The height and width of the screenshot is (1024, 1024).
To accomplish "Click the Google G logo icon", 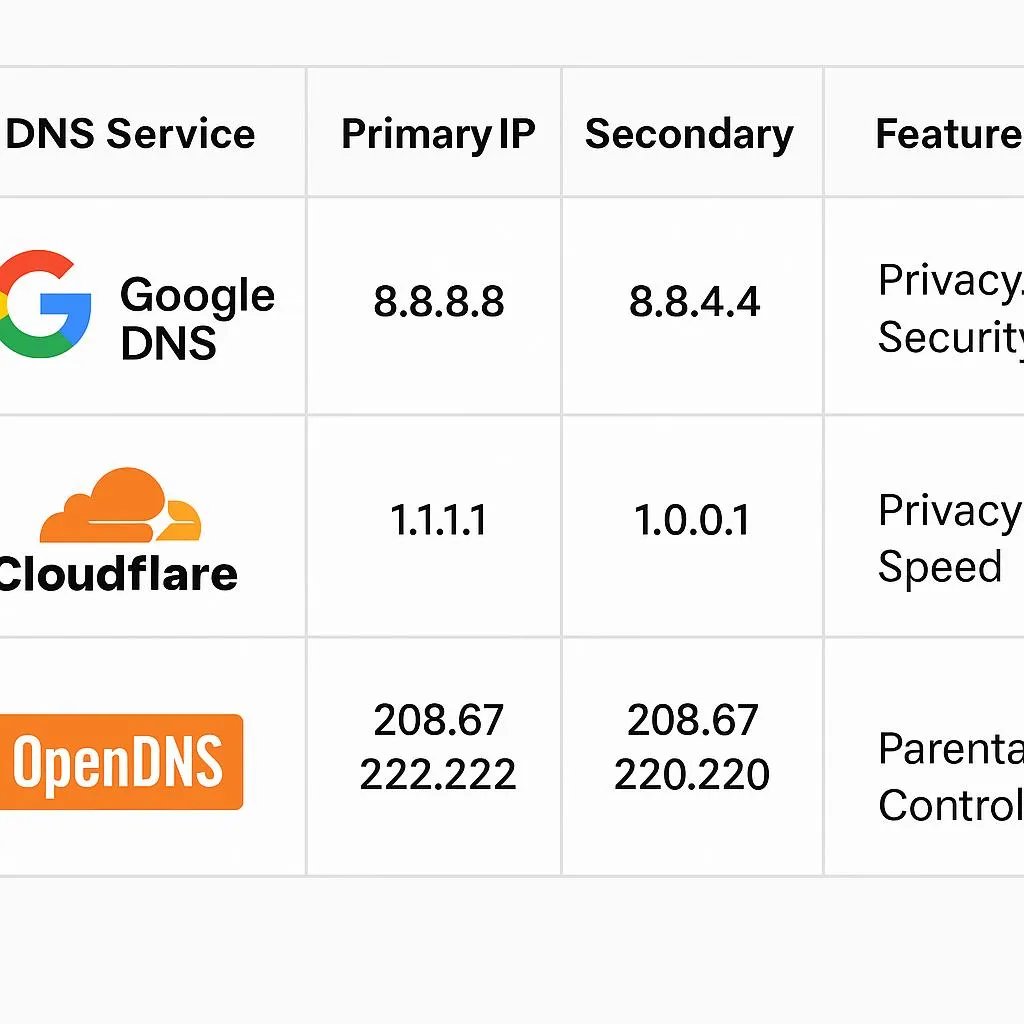I will (42, 305).
